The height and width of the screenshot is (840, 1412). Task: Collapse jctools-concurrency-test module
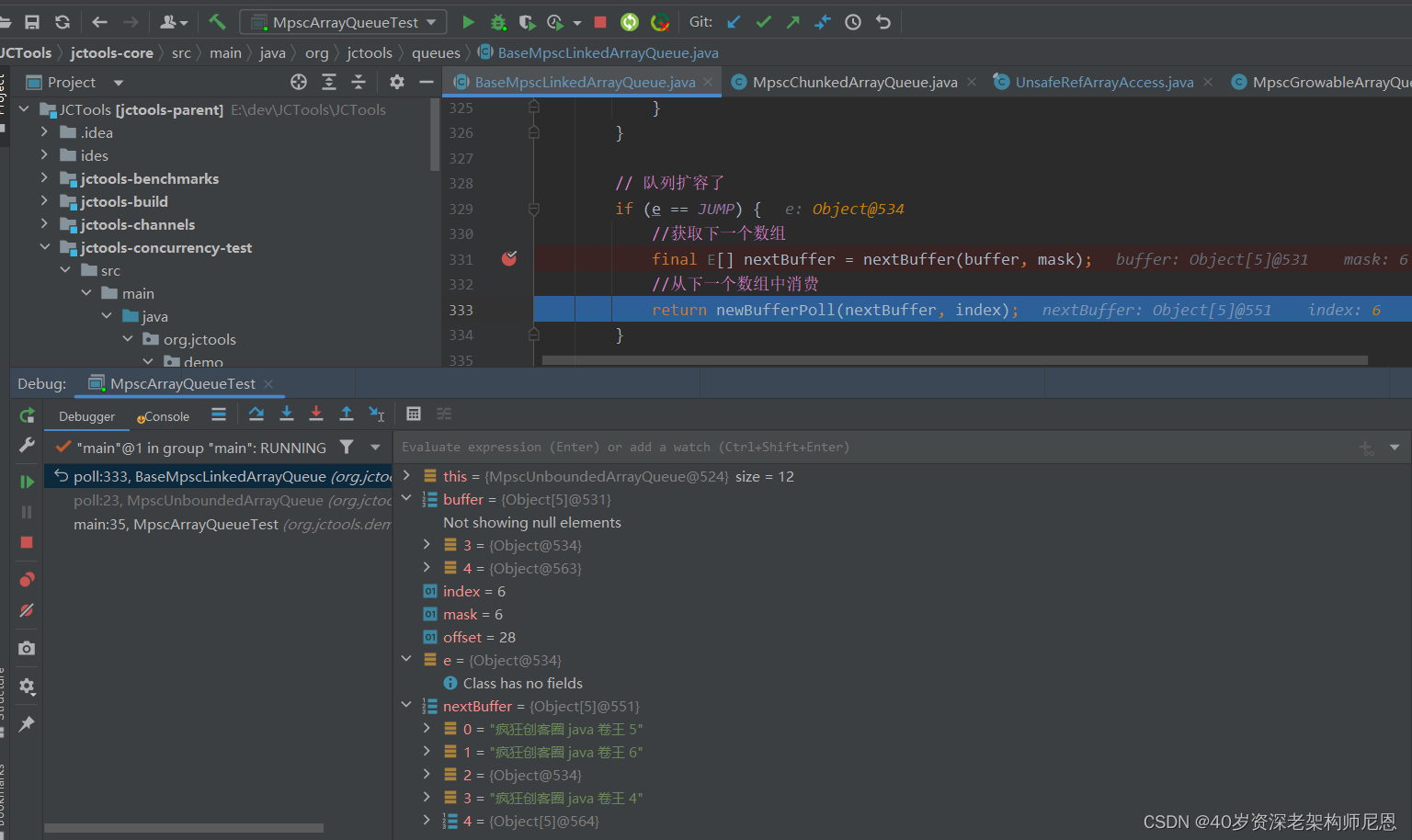pyautogui.click(x=44, y=247)
